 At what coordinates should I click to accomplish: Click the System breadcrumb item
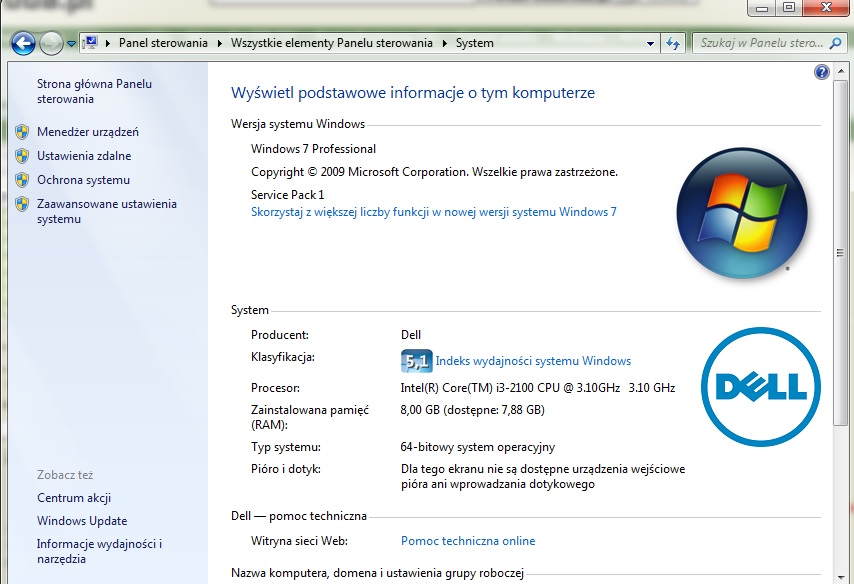click(475, 43)
